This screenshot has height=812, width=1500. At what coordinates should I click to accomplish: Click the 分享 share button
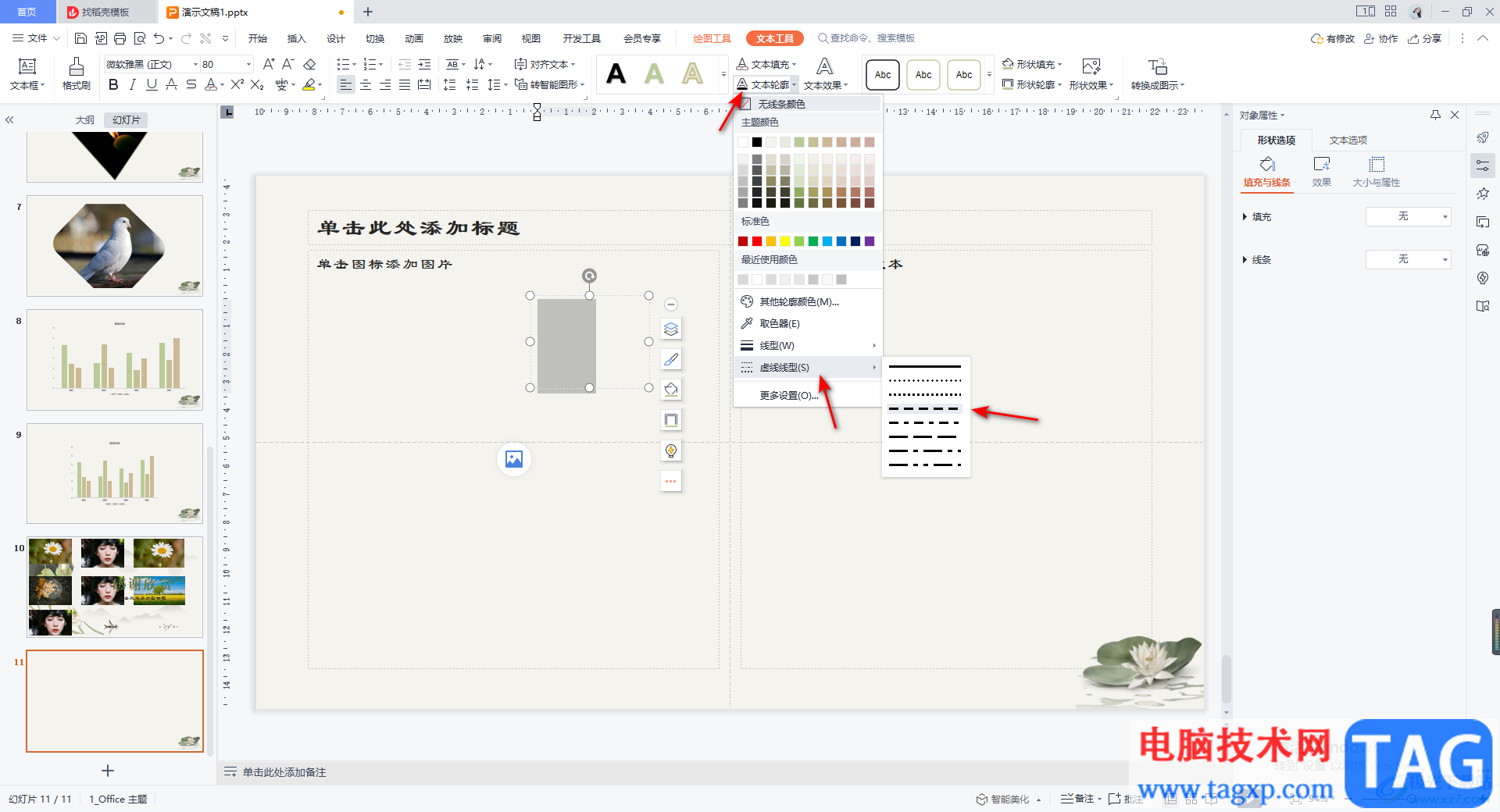(1424, 38)
